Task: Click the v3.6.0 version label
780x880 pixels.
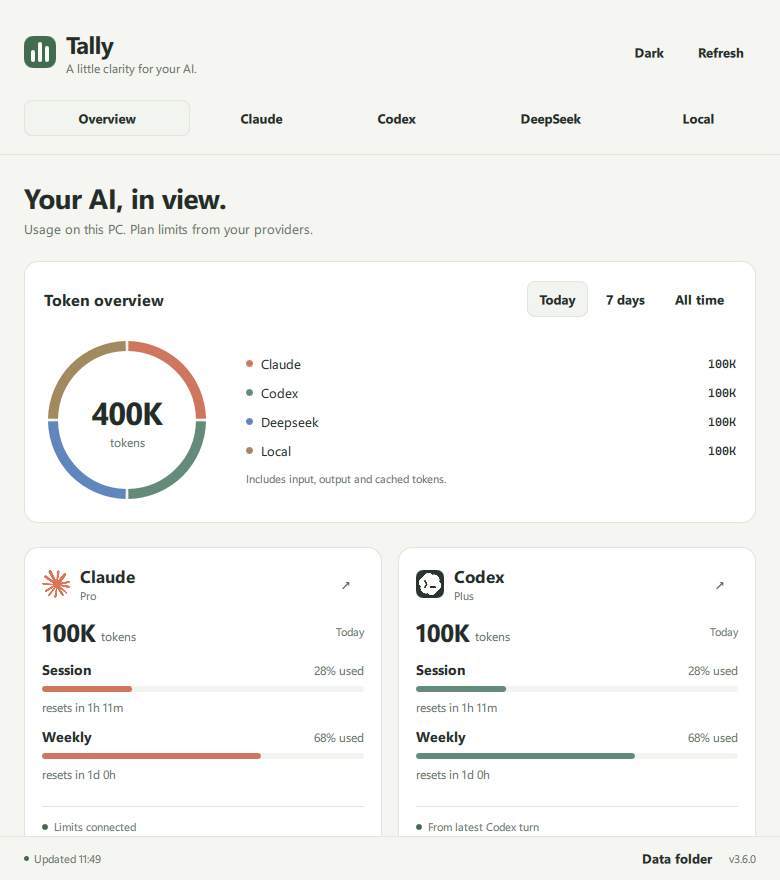Action: click(742, 859)
